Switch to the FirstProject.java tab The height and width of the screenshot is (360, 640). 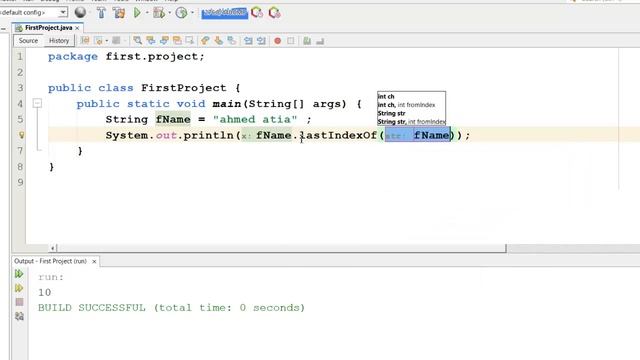(48, 28)
